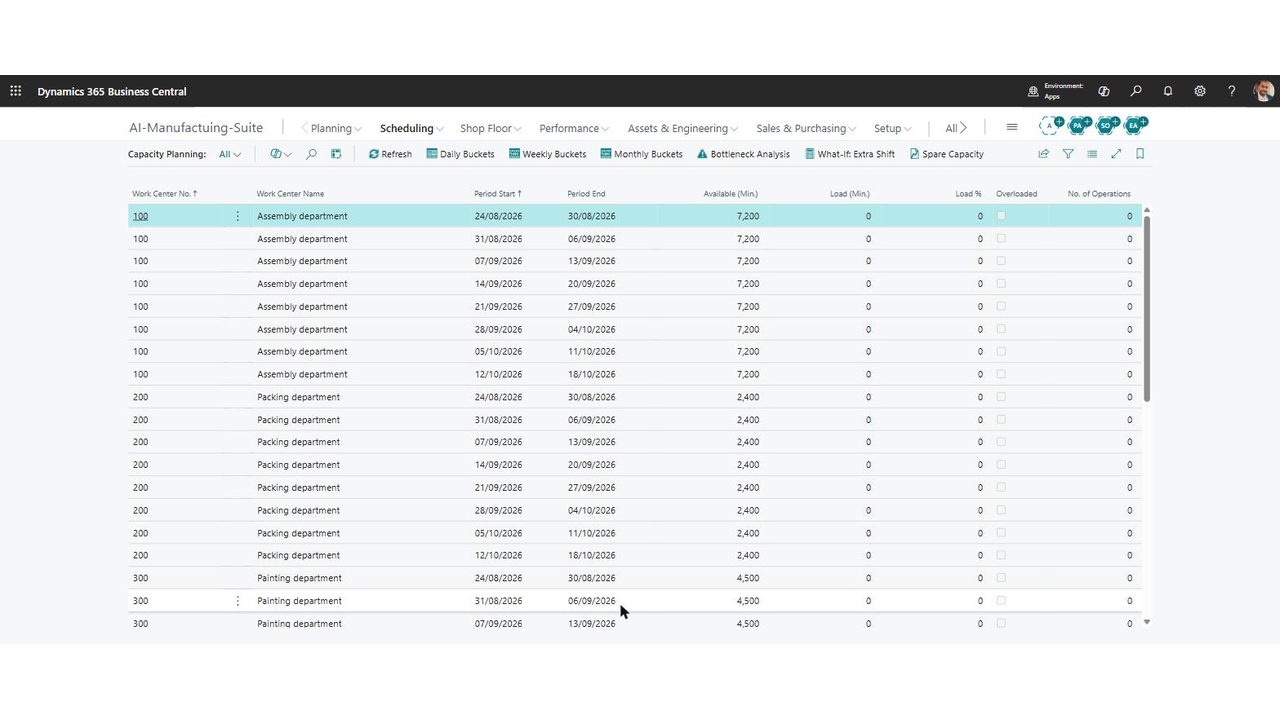1280x720 pixels.
Task: Click the EA hexagon badge
Action: coord(1134,126)
